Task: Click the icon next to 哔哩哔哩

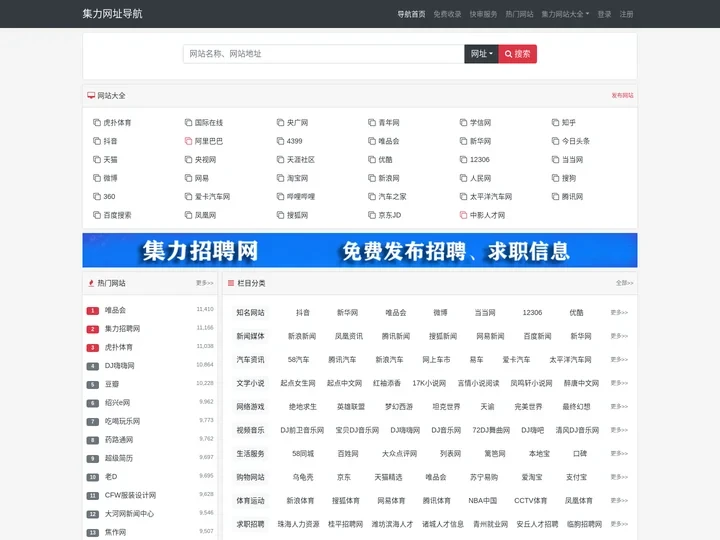Action: click(x=280, y=197)
